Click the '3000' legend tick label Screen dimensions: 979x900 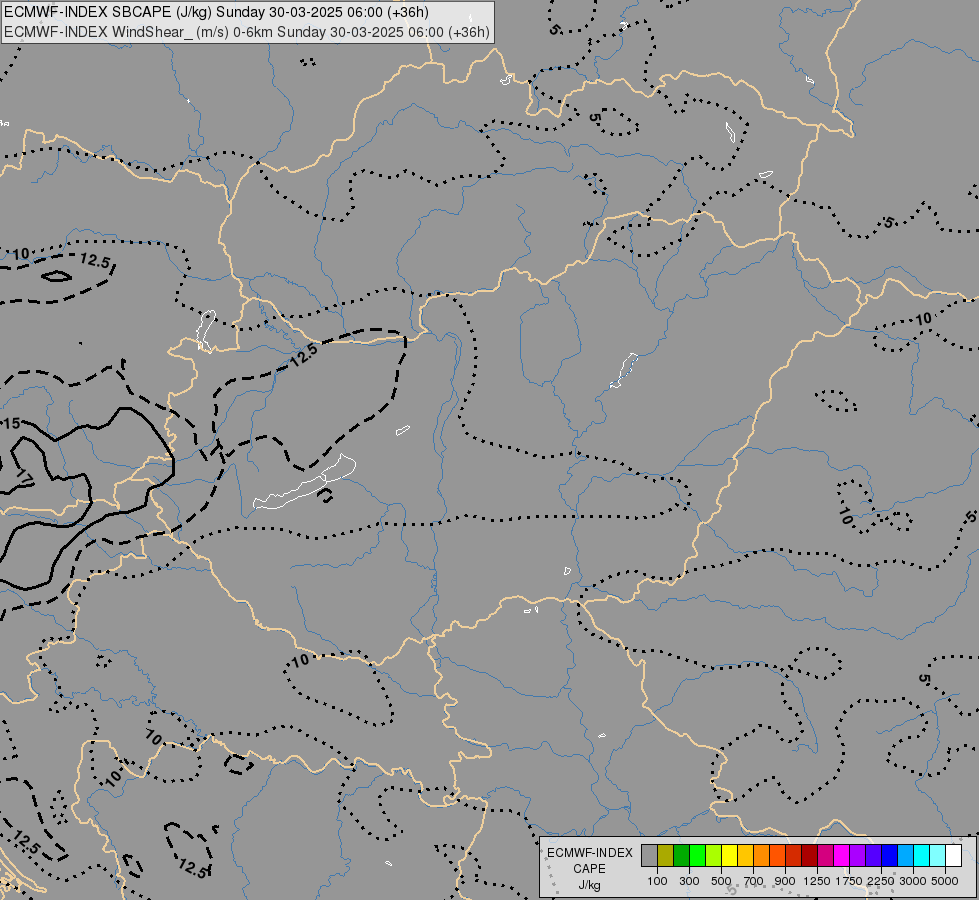913,881
